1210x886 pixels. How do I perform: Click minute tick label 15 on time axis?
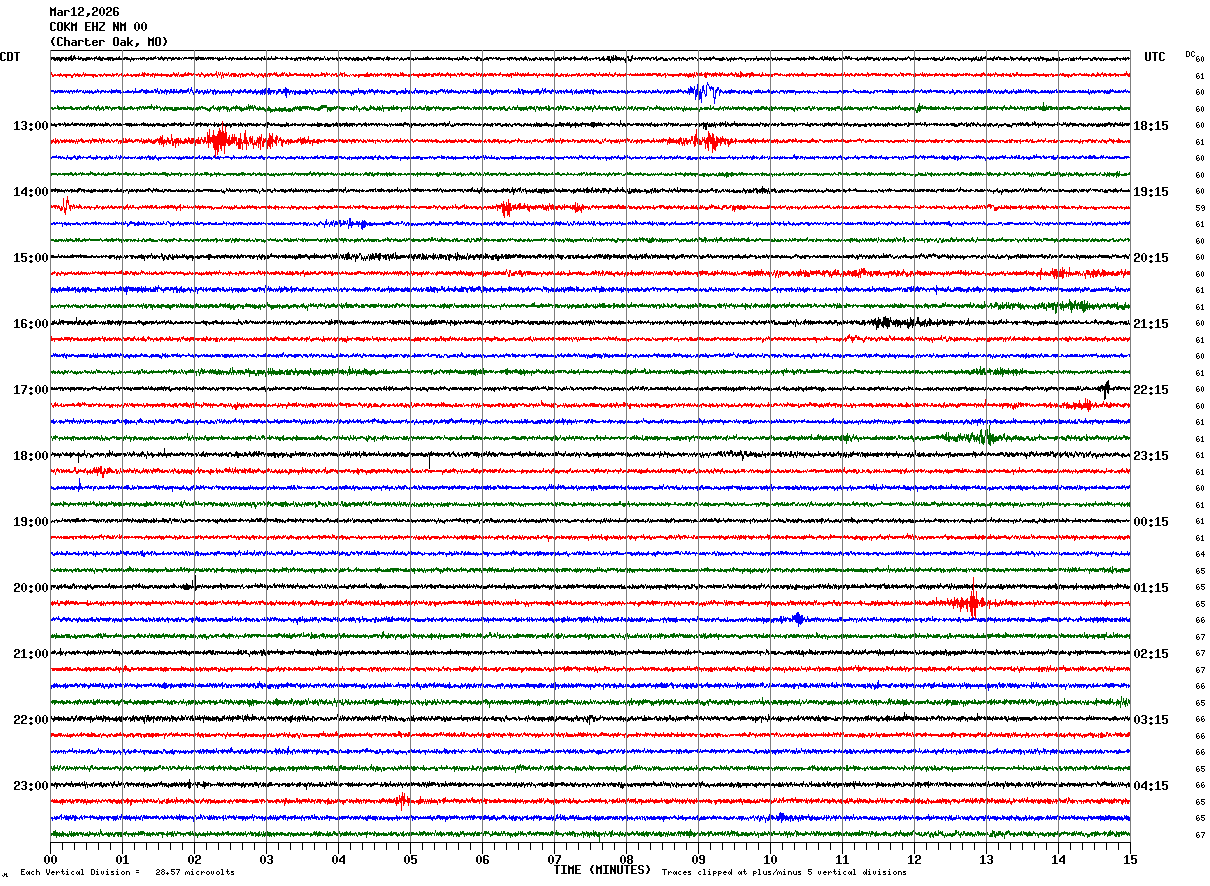tap(1130, 859)
